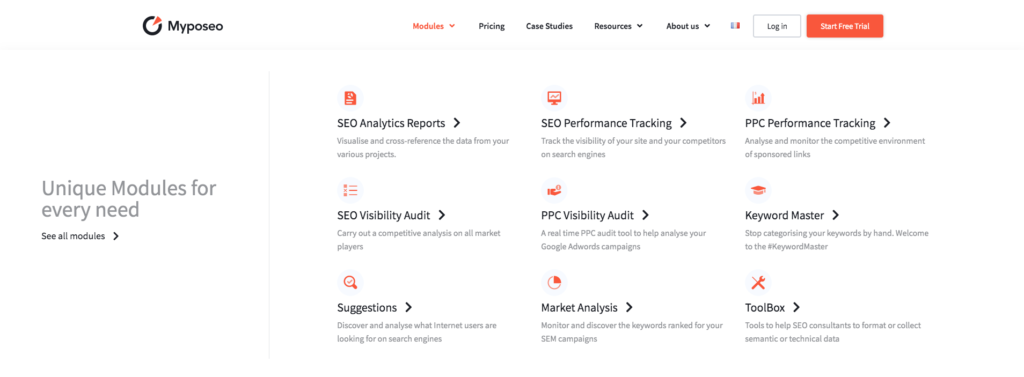
Task: Click the SEO Analytics Reports document icon
Action: [x=351, y=98]
